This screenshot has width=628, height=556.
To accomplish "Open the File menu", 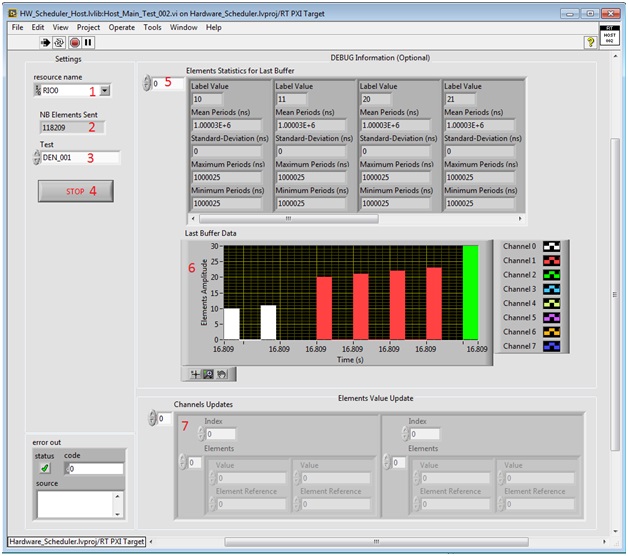I will click(17, 27).
